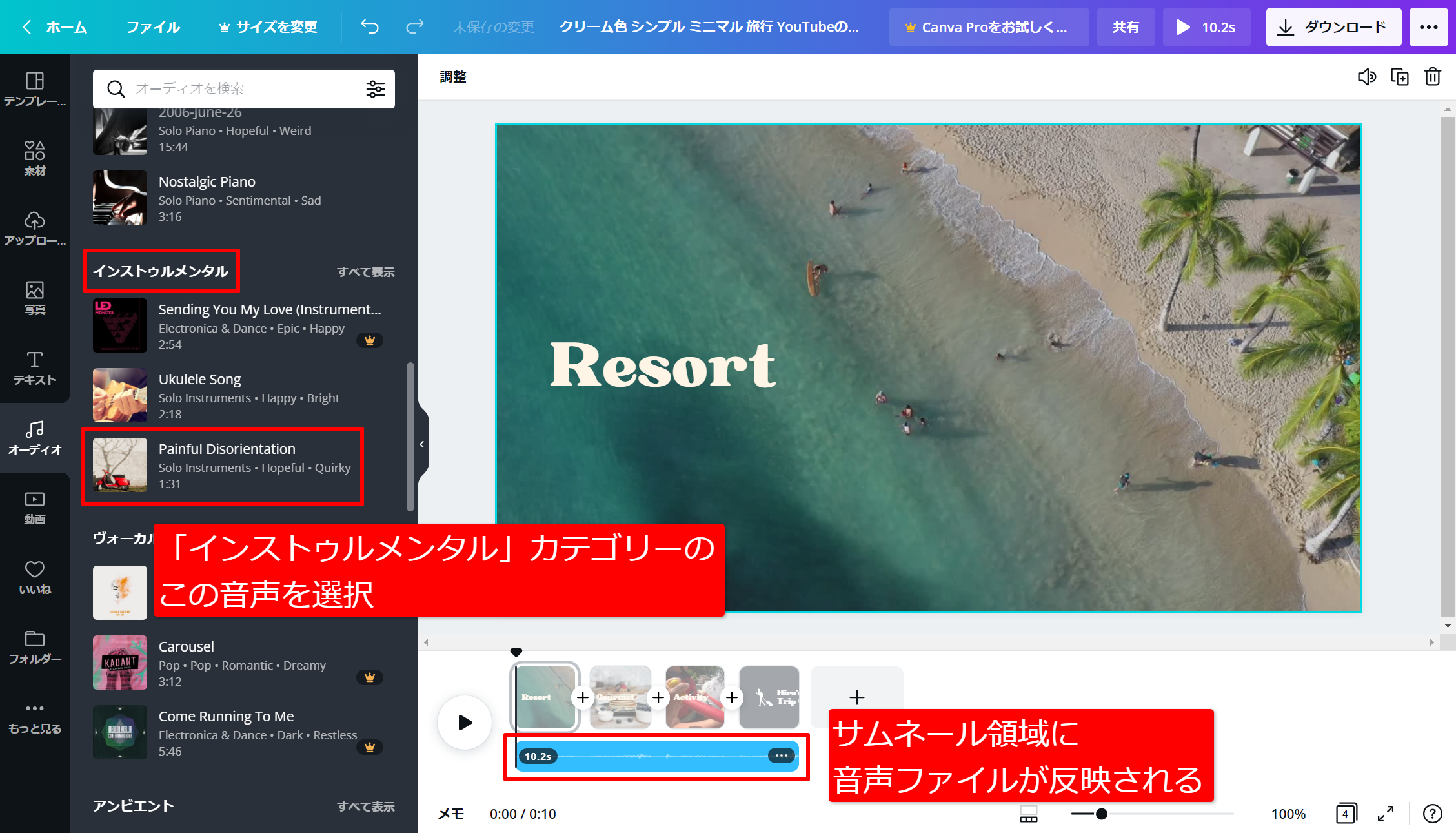
Task: Open the テキスト text panel
Action: pyautogui.click(x=35, y=368)
